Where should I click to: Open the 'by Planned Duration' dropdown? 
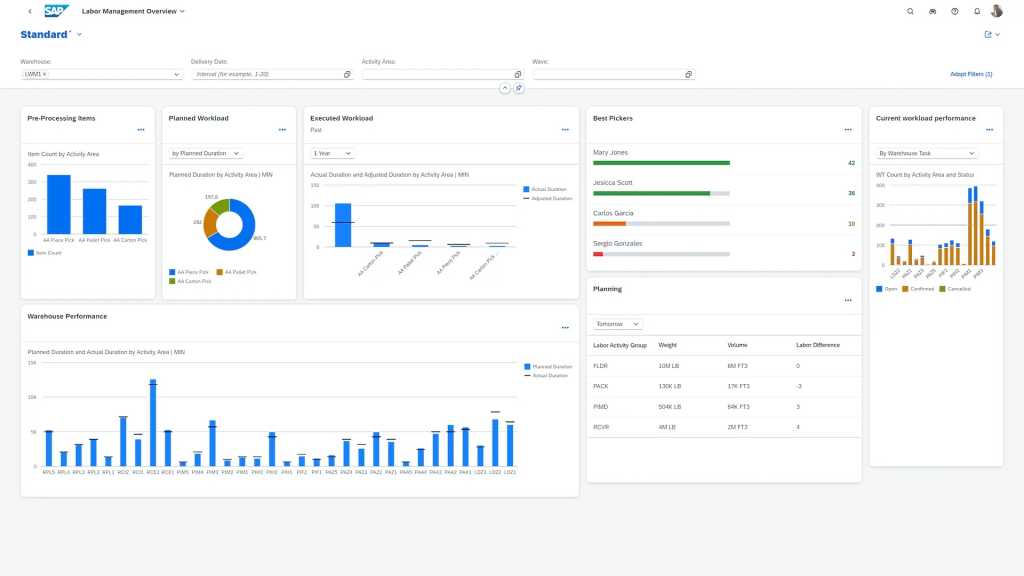[x=206, y=153]
